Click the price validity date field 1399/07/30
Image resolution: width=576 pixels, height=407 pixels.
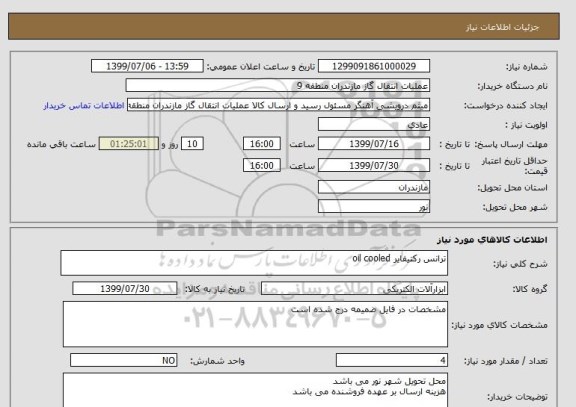click(374, 165)
